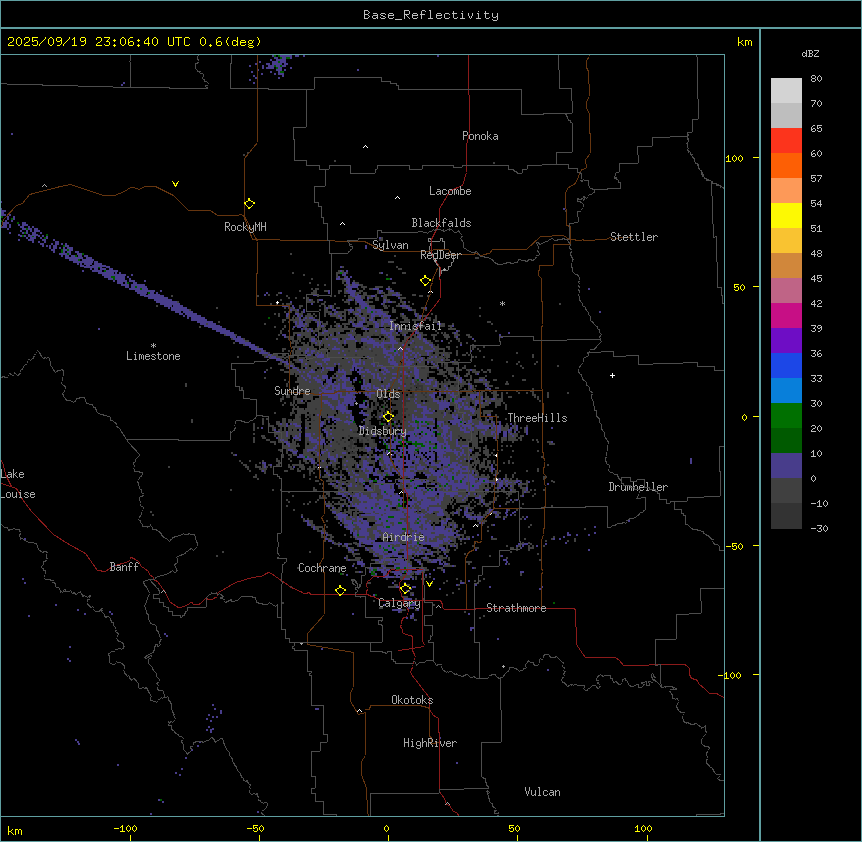This screenshot has height=842, width=862.
Task: Click the Vulcan town label
Action: click(542, 792)
